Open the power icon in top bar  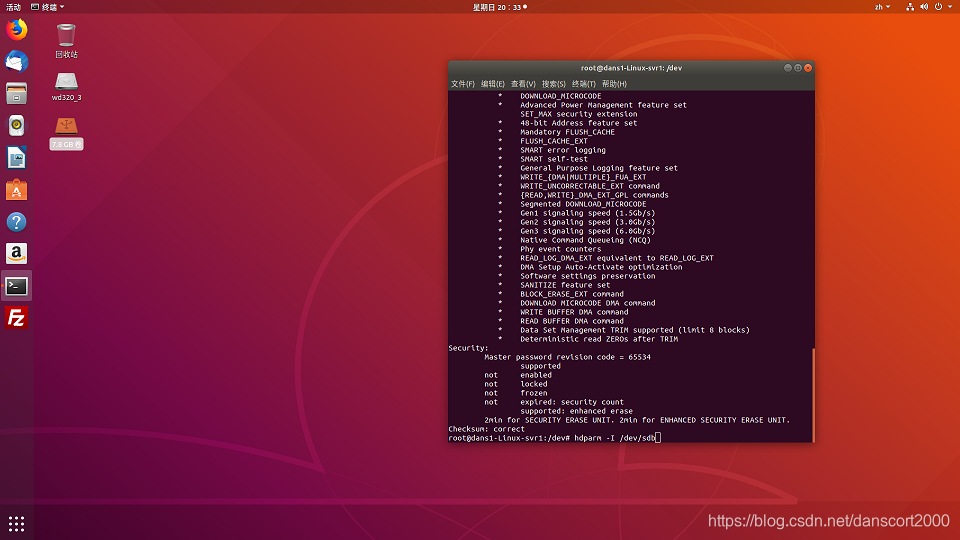coord(938,7)
